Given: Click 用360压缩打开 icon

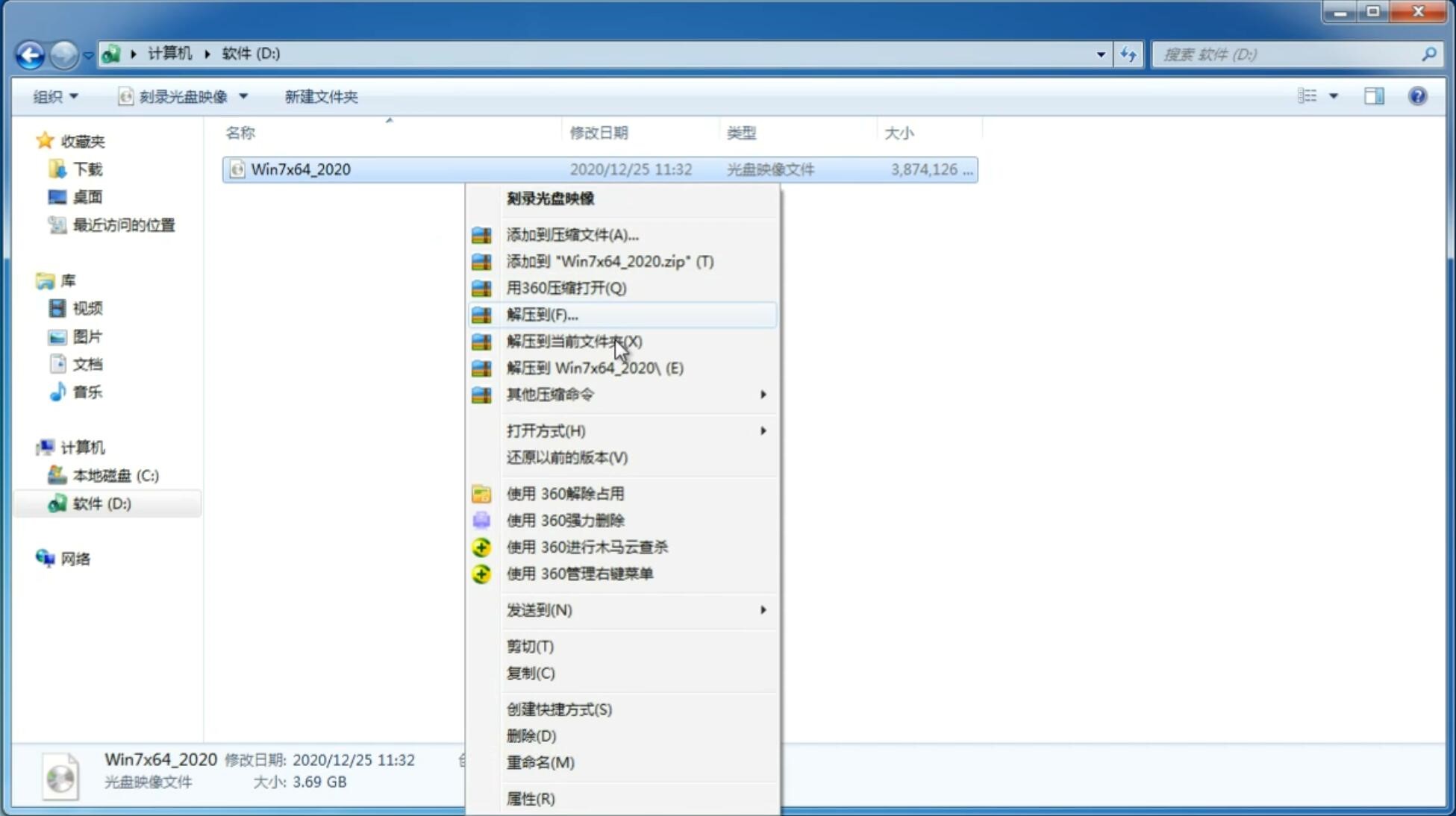Looking at the screenshot, I should click(x=483, y=288).
